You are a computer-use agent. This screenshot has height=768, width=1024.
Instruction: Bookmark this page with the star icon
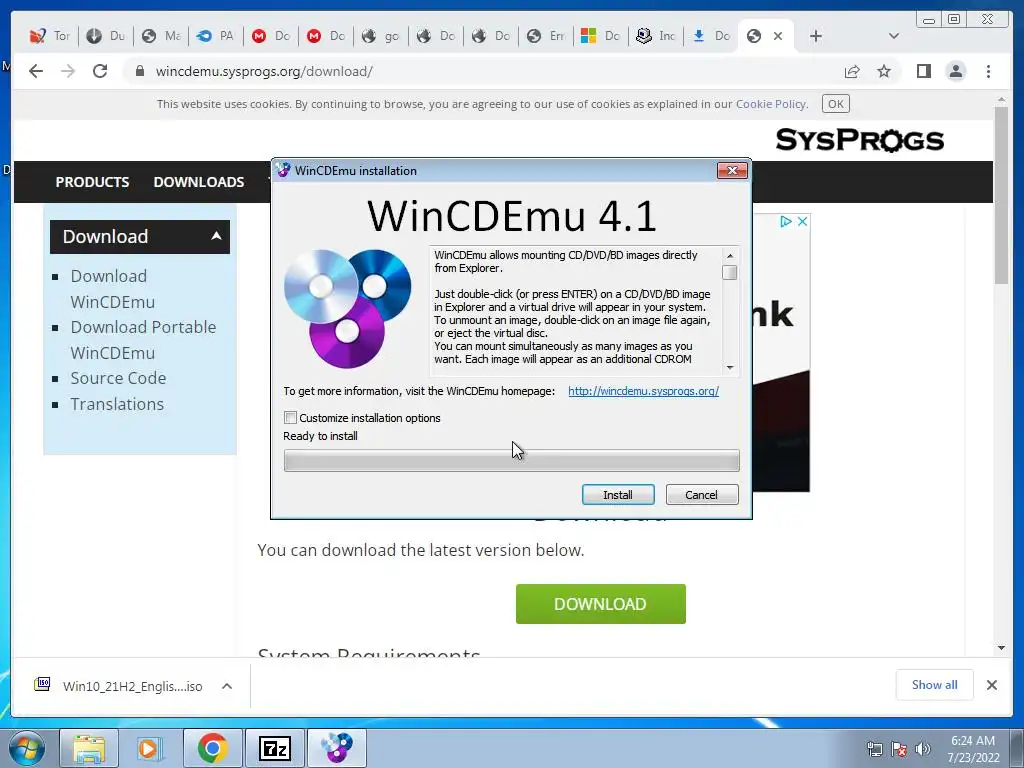[884, 71]
